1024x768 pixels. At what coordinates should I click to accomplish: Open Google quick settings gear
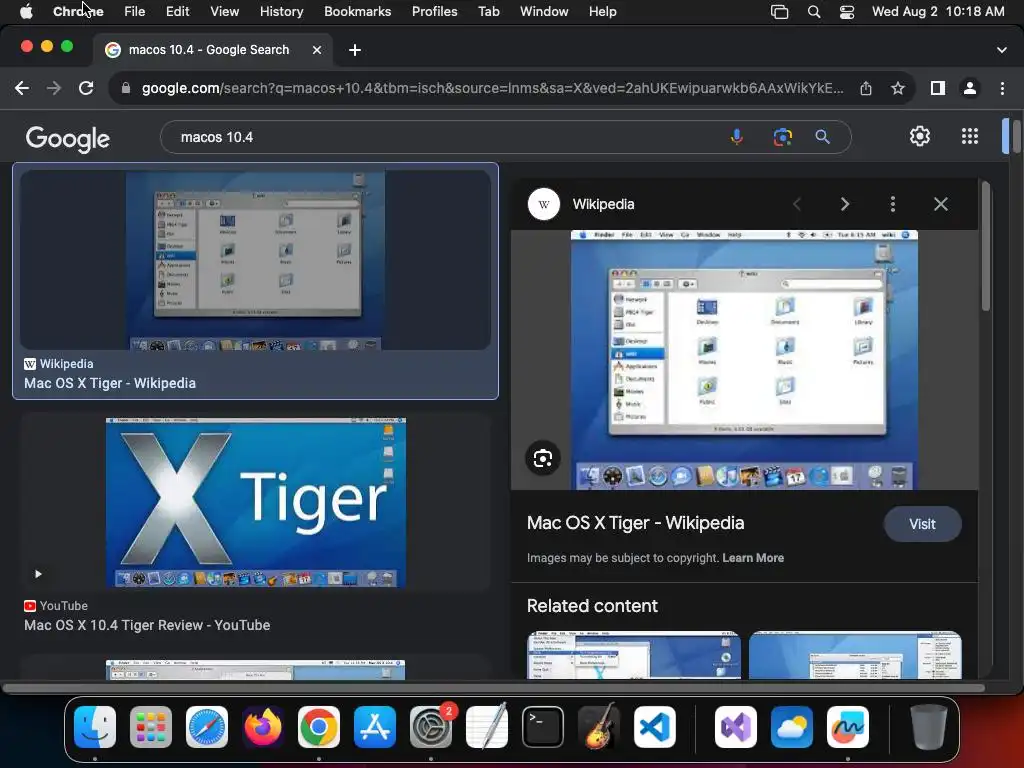920,136
